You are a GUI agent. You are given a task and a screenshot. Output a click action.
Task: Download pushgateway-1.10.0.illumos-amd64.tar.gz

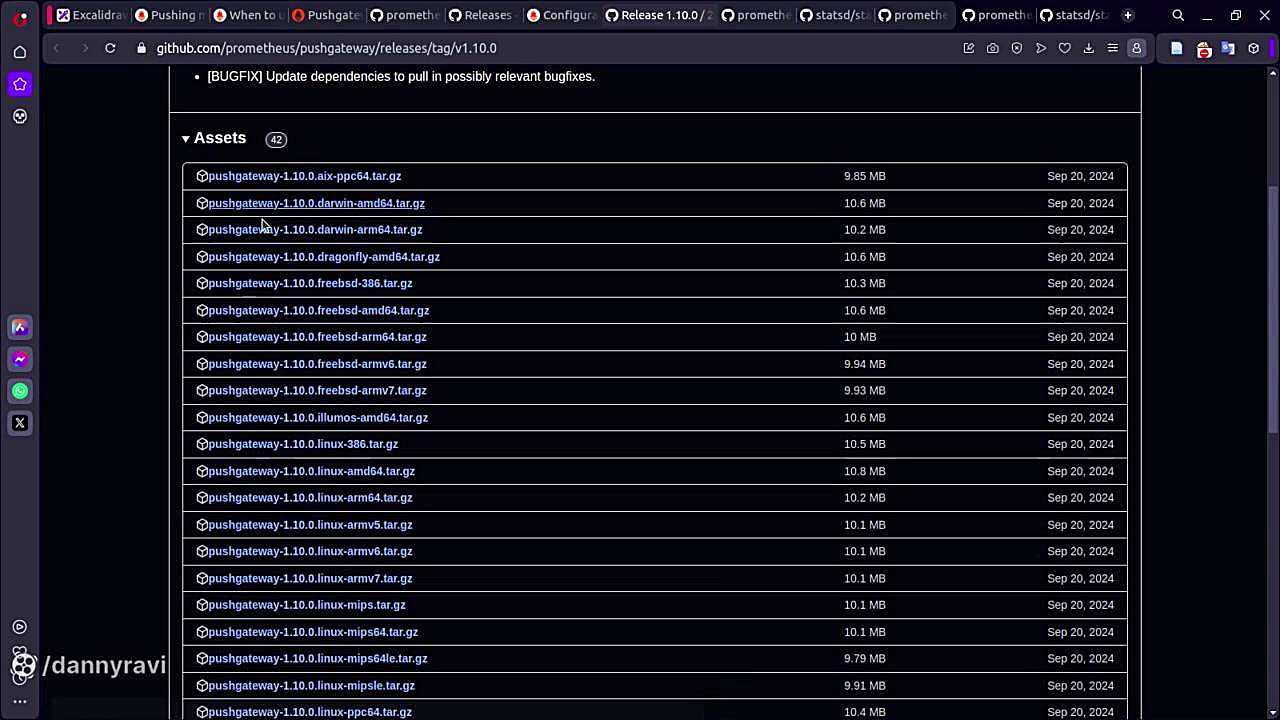pyautogui.click(x=318, y=417)
